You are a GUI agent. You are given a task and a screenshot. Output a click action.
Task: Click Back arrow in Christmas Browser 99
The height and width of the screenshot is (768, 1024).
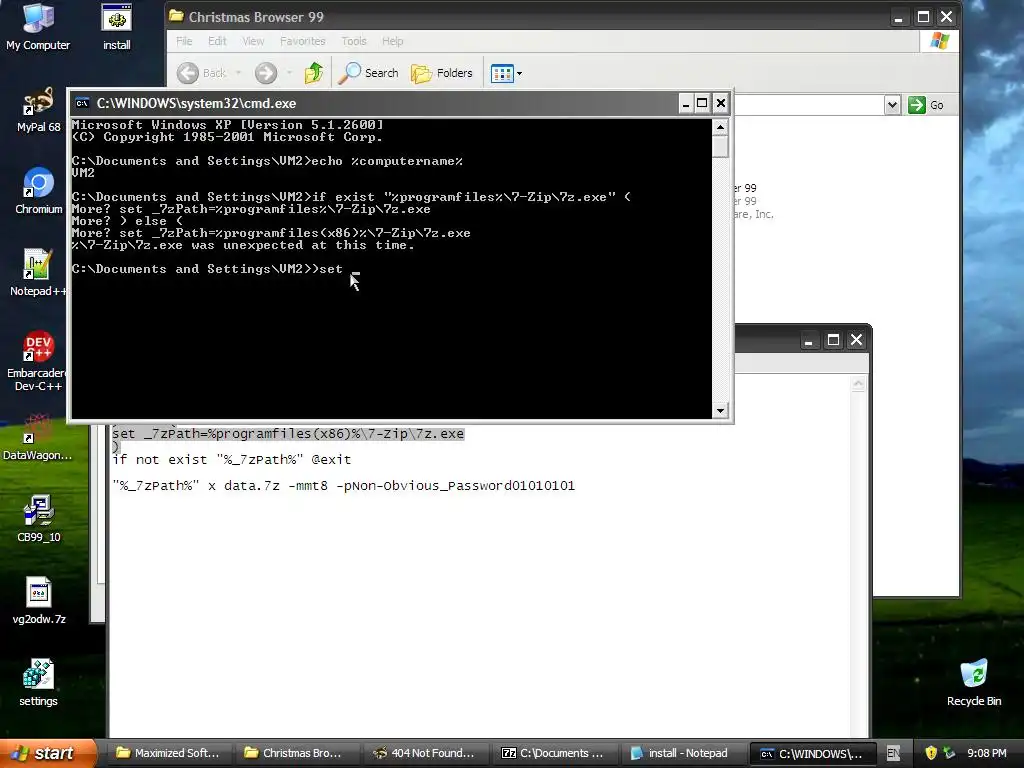tap(202, 73)
